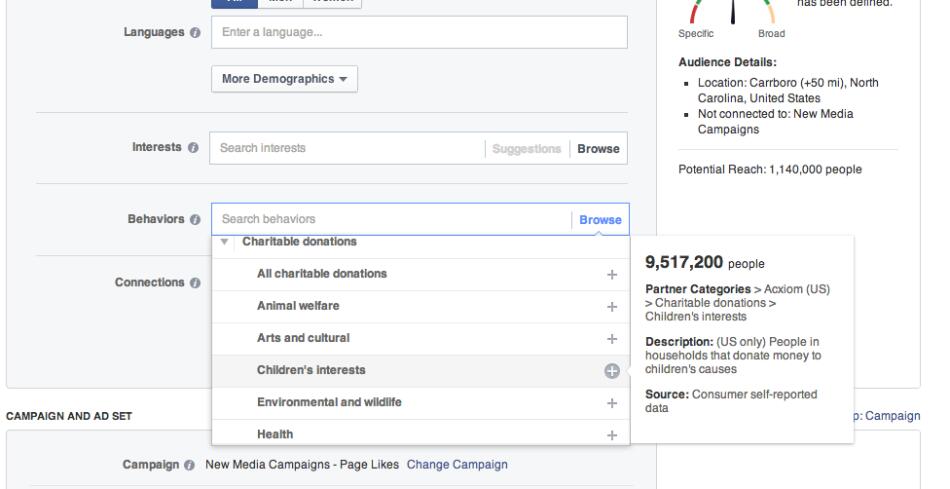Click New Media Campaigns - Page Likes text
Image resolution: width=950 pixels, height=489 pixels.
pyautogui.click(x=302, y=465)
